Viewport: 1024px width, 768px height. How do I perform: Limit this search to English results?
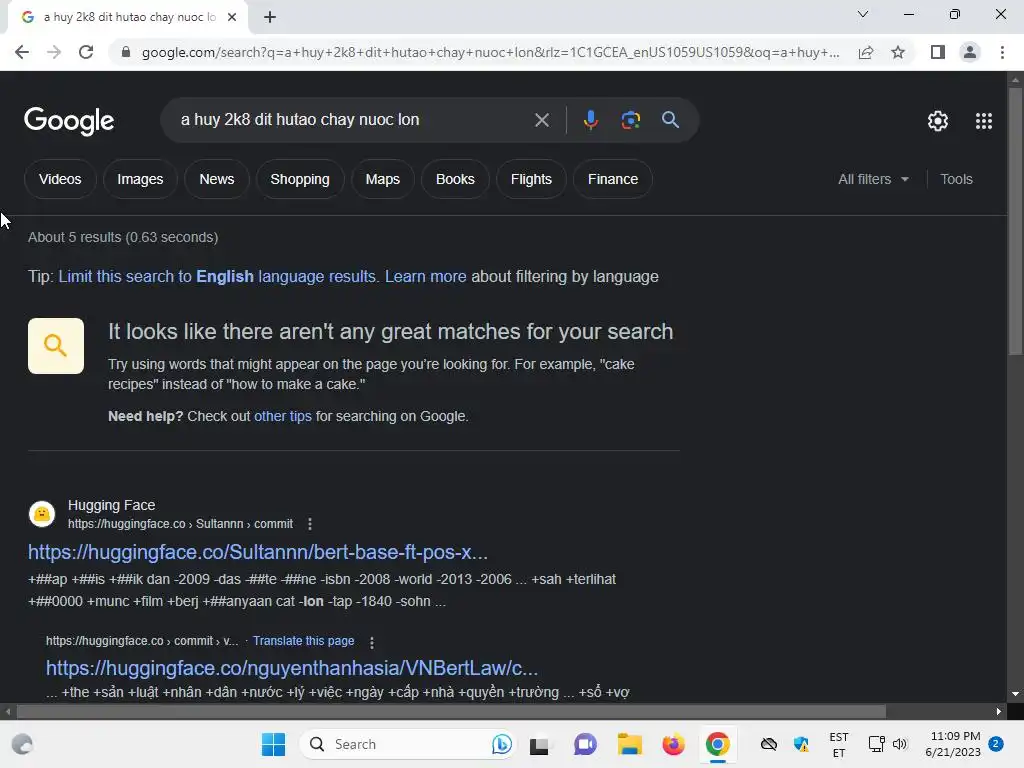tap(217, 276)
